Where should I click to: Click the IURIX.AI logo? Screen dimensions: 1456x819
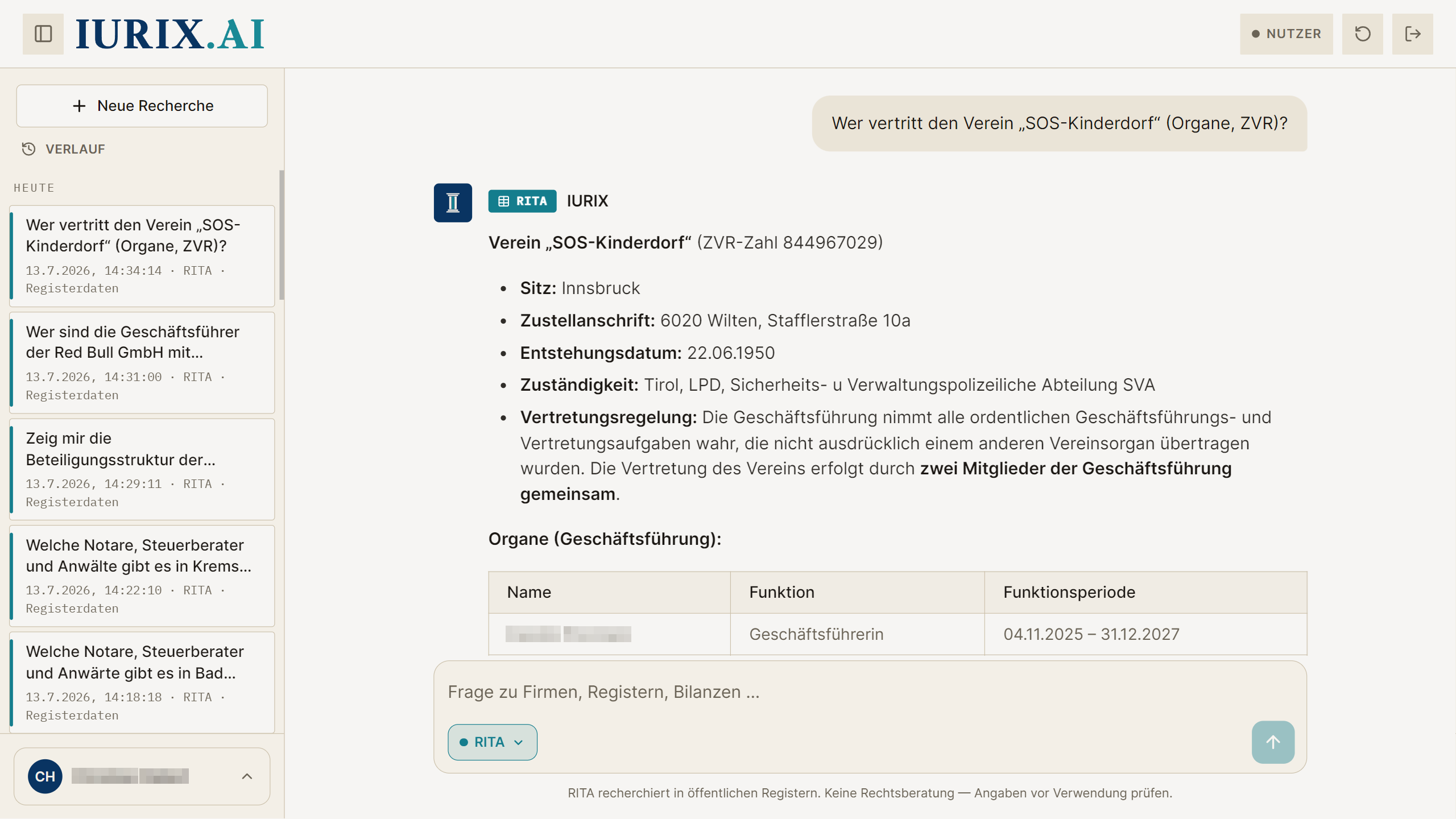tap(170, 34)
